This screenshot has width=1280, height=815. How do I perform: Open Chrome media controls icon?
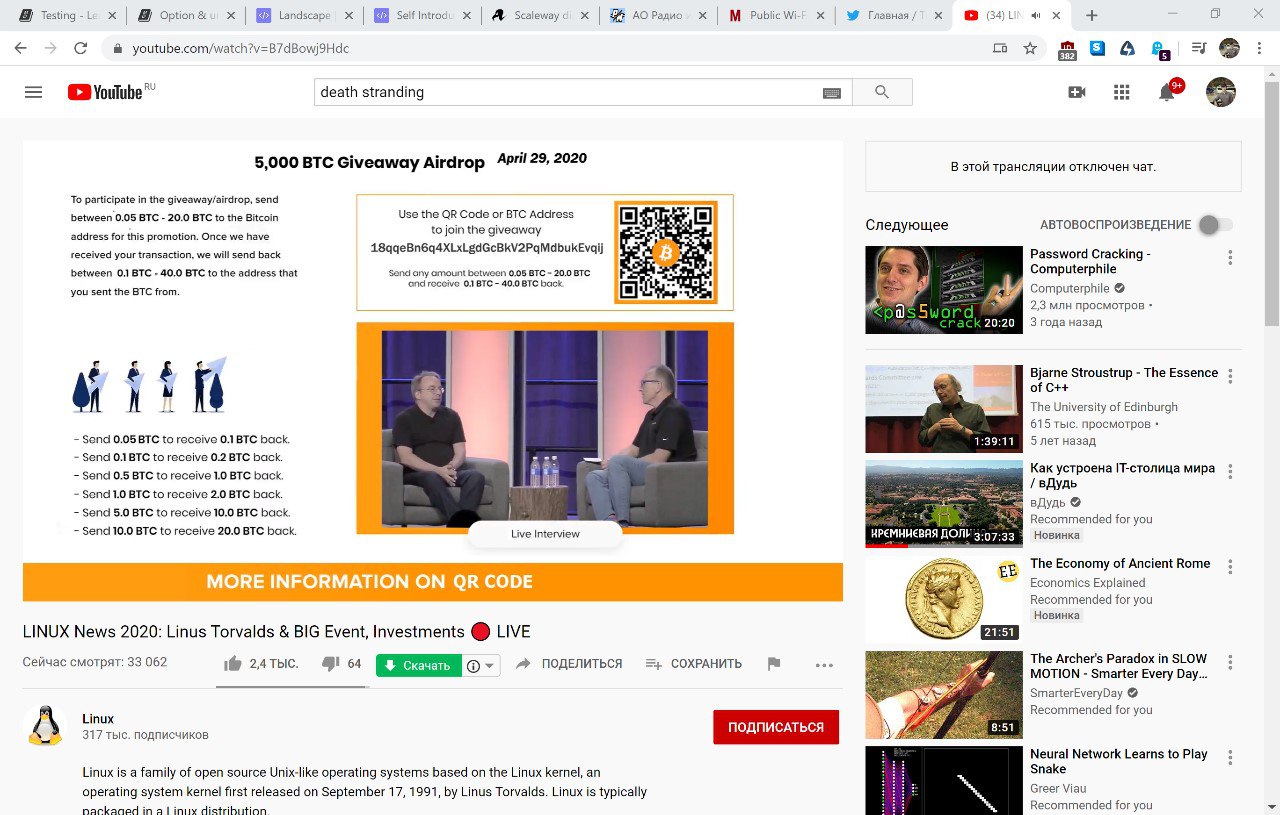click(1200, 48)
